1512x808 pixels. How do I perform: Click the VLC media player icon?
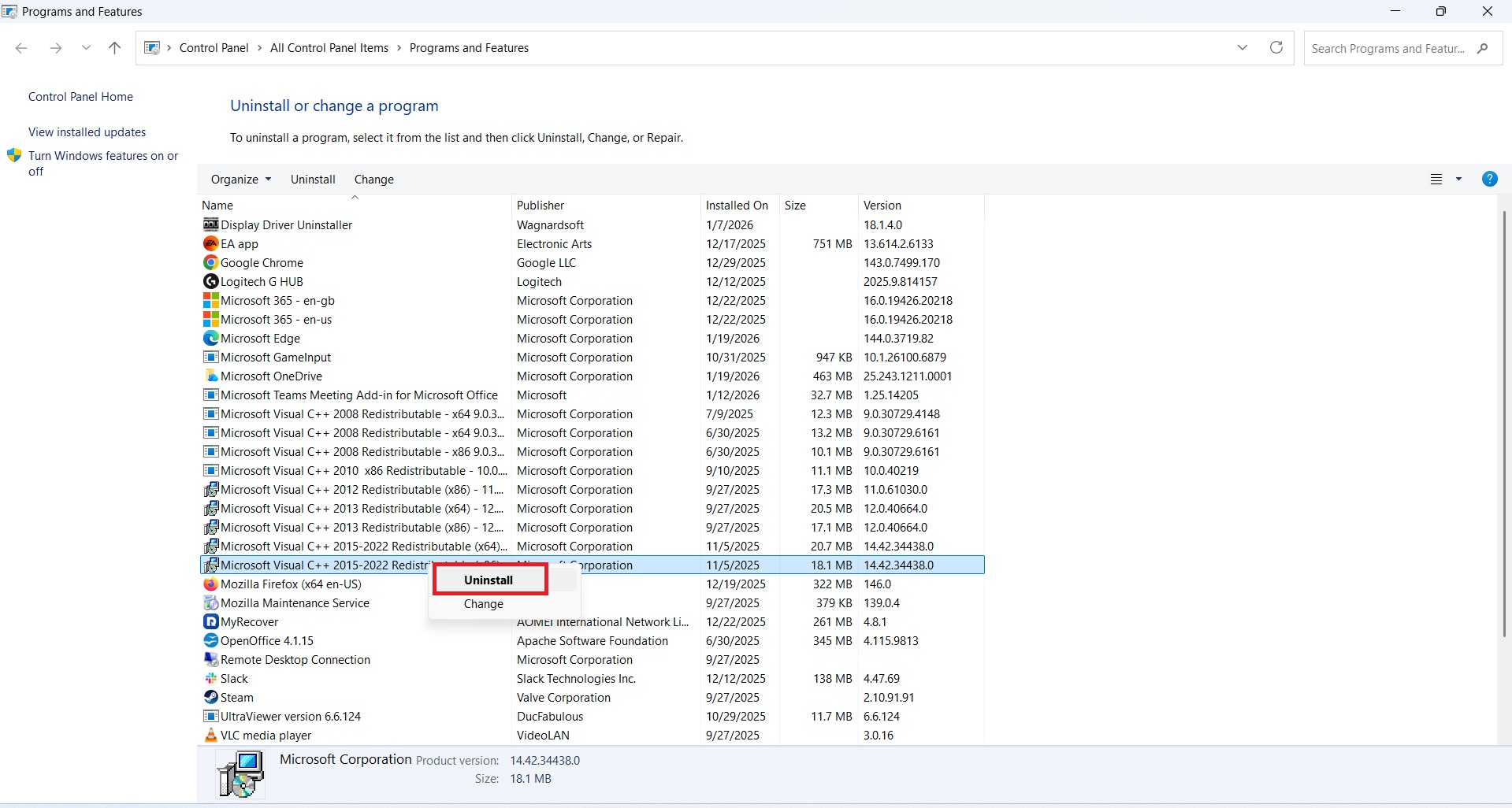pyautogui.click(x=210, y=735)
